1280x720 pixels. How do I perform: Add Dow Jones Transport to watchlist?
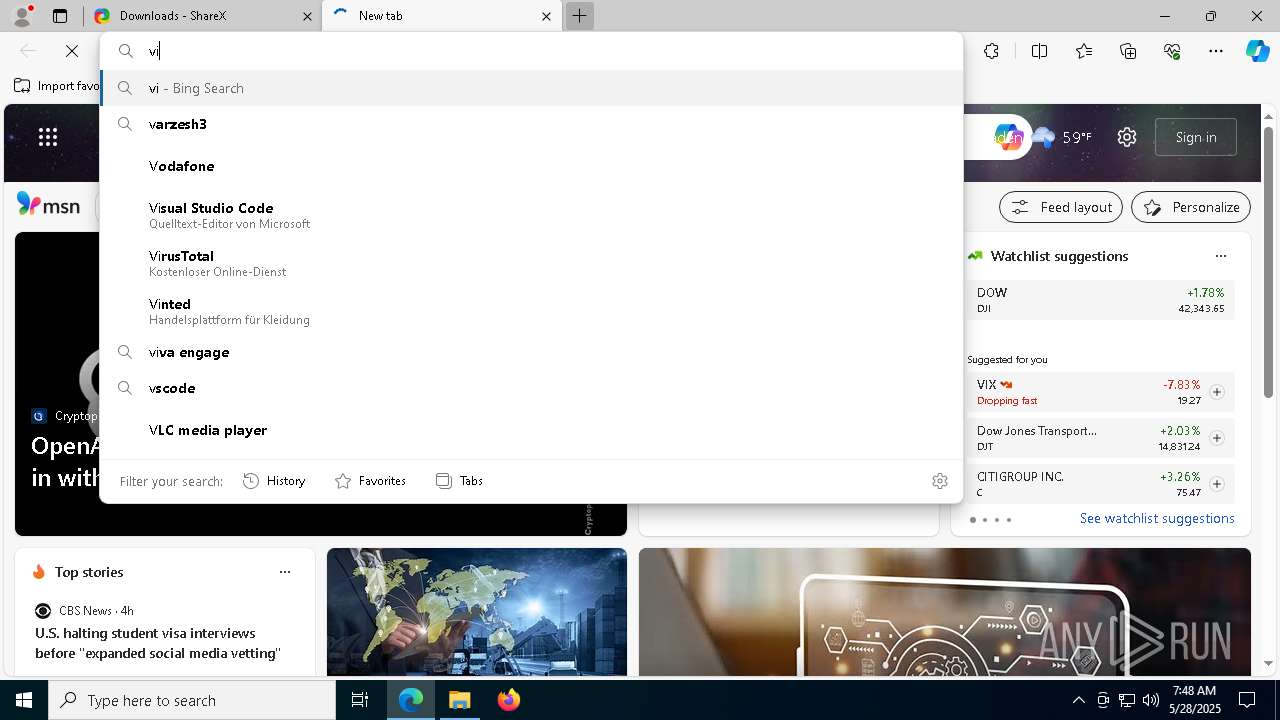[1217, 438]
